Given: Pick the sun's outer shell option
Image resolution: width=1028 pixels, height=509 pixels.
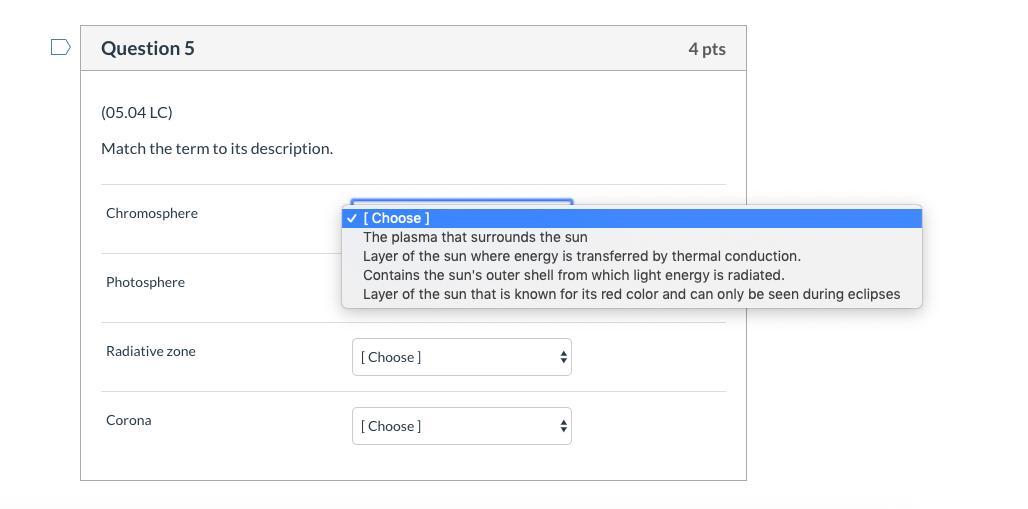Looking at the screenshot, I should pyautogui.click(x=573, y=275).
